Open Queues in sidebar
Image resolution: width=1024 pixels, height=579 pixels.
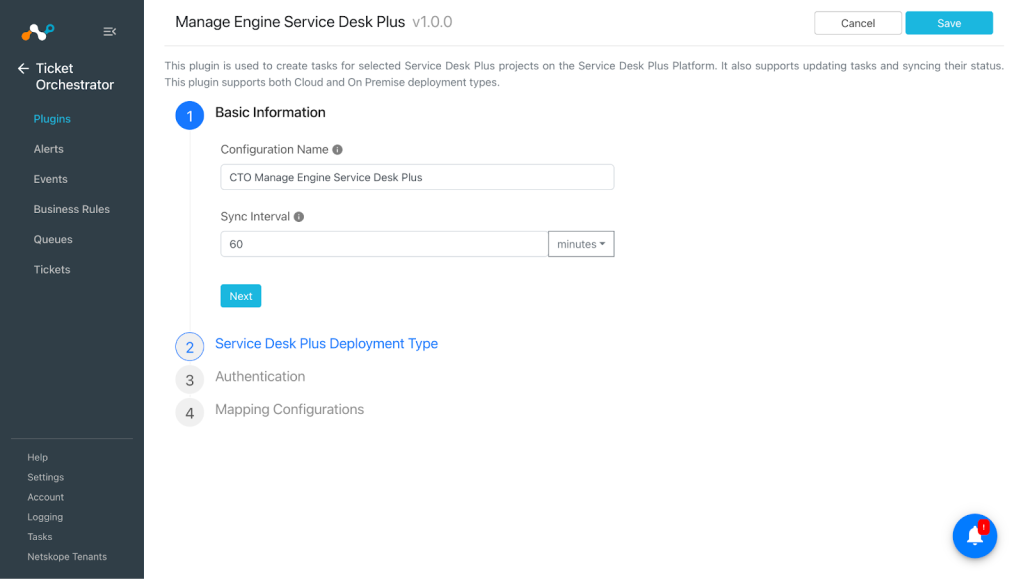(53, 240)
